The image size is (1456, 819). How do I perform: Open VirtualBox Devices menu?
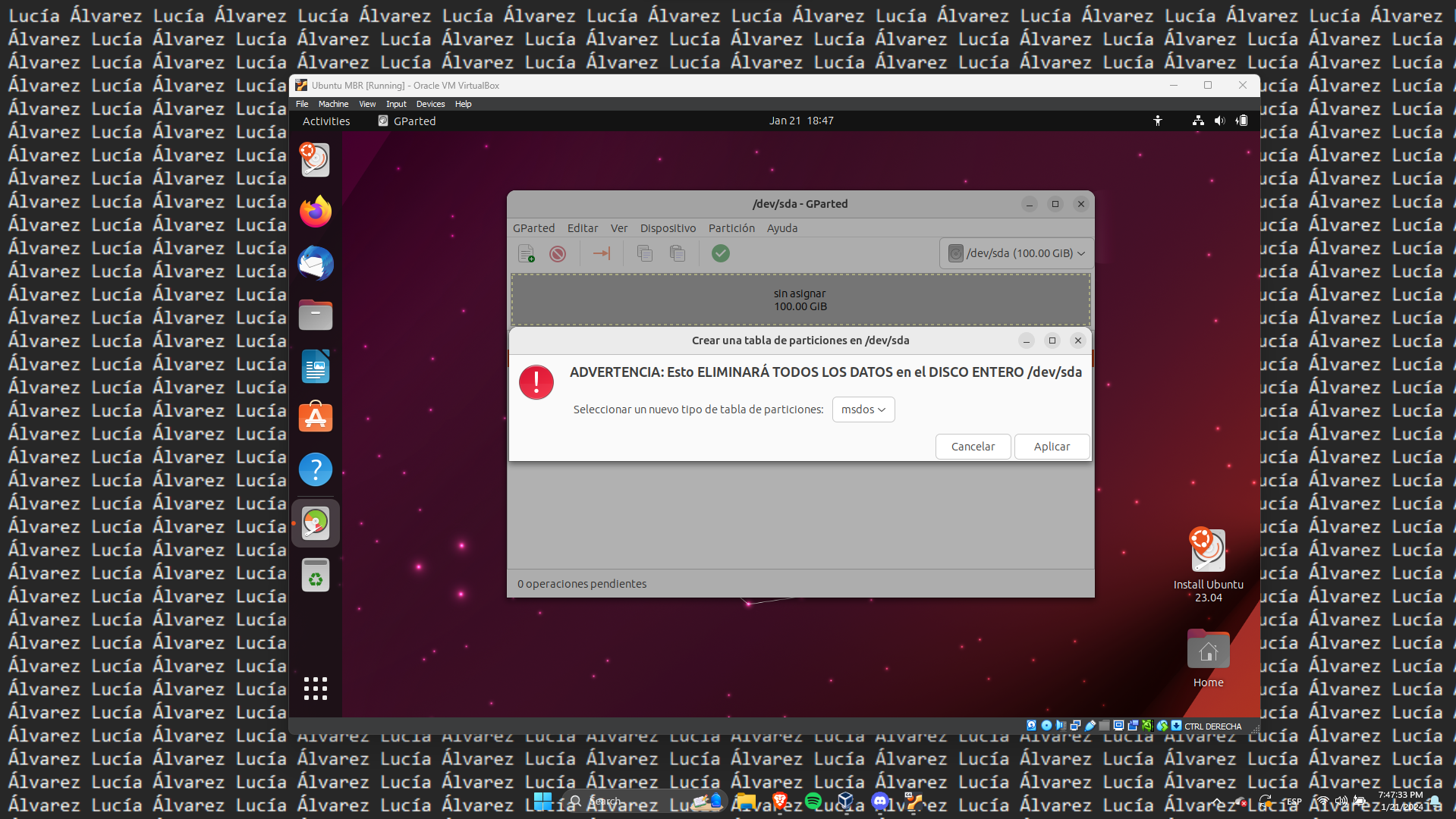tap(430, 104)
